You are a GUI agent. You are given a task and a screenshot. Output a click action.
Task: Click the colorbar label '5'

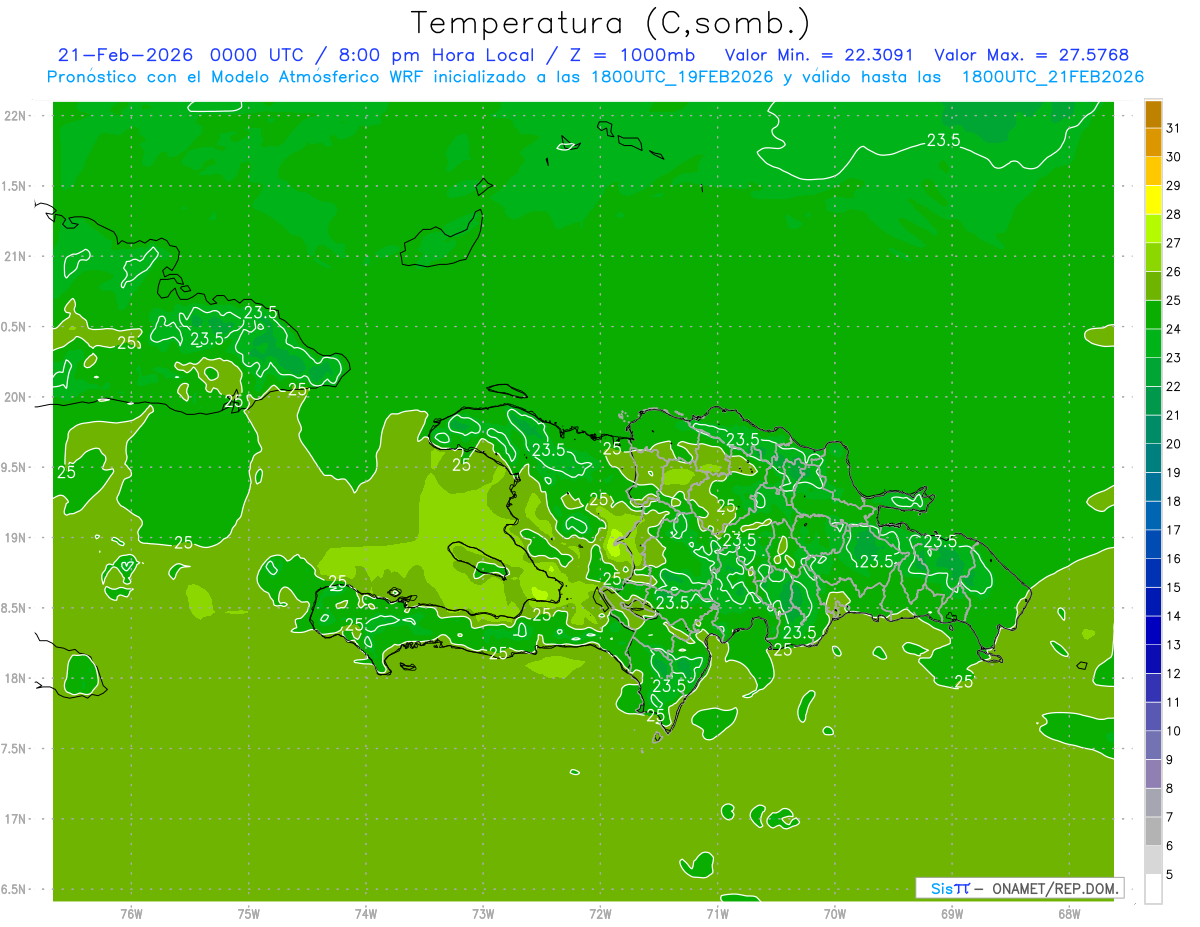click(1171, 874)
